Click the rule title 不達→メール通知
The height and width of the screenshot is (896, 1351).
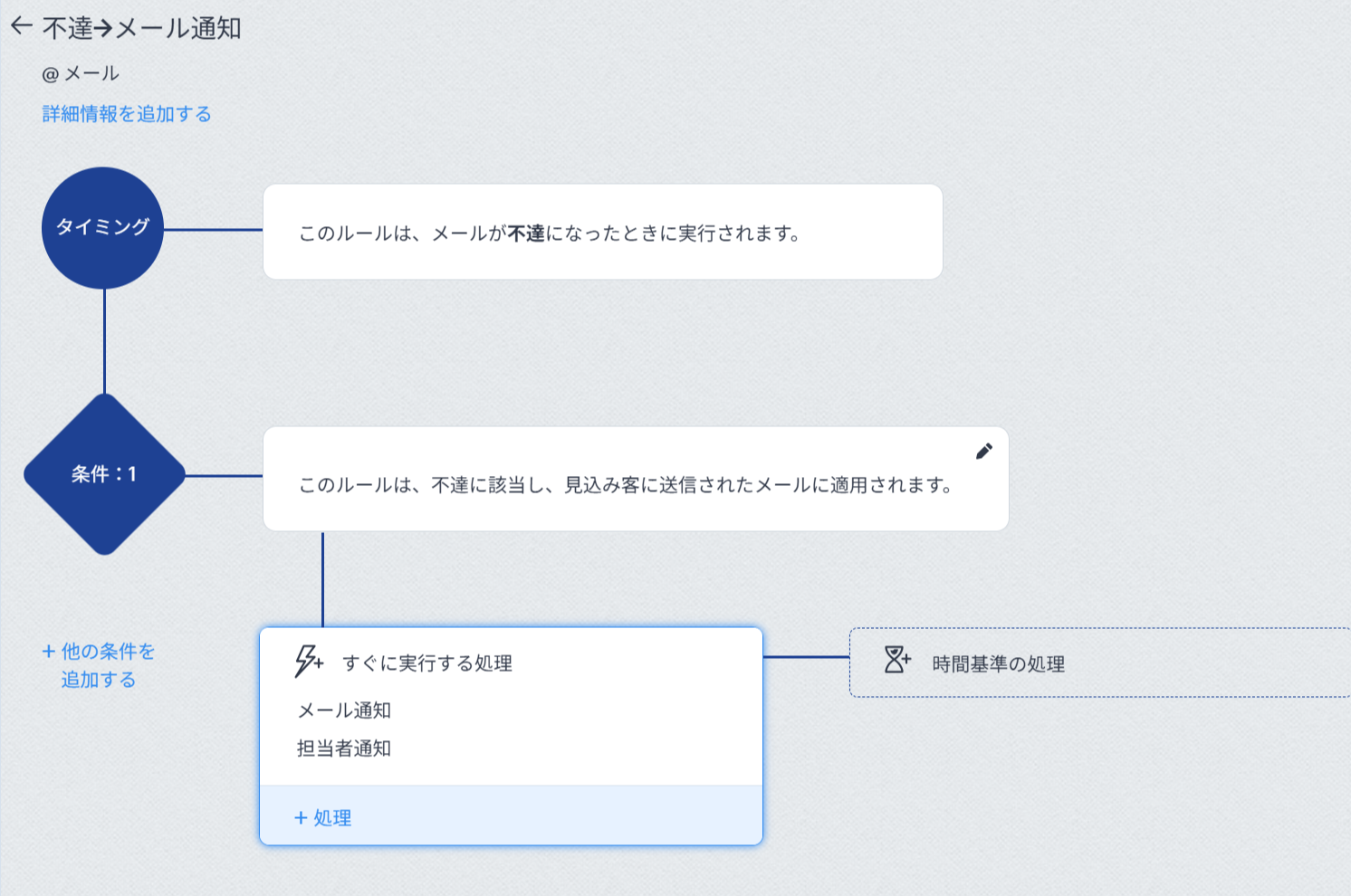pyautogui.click(x=142, y=28)
